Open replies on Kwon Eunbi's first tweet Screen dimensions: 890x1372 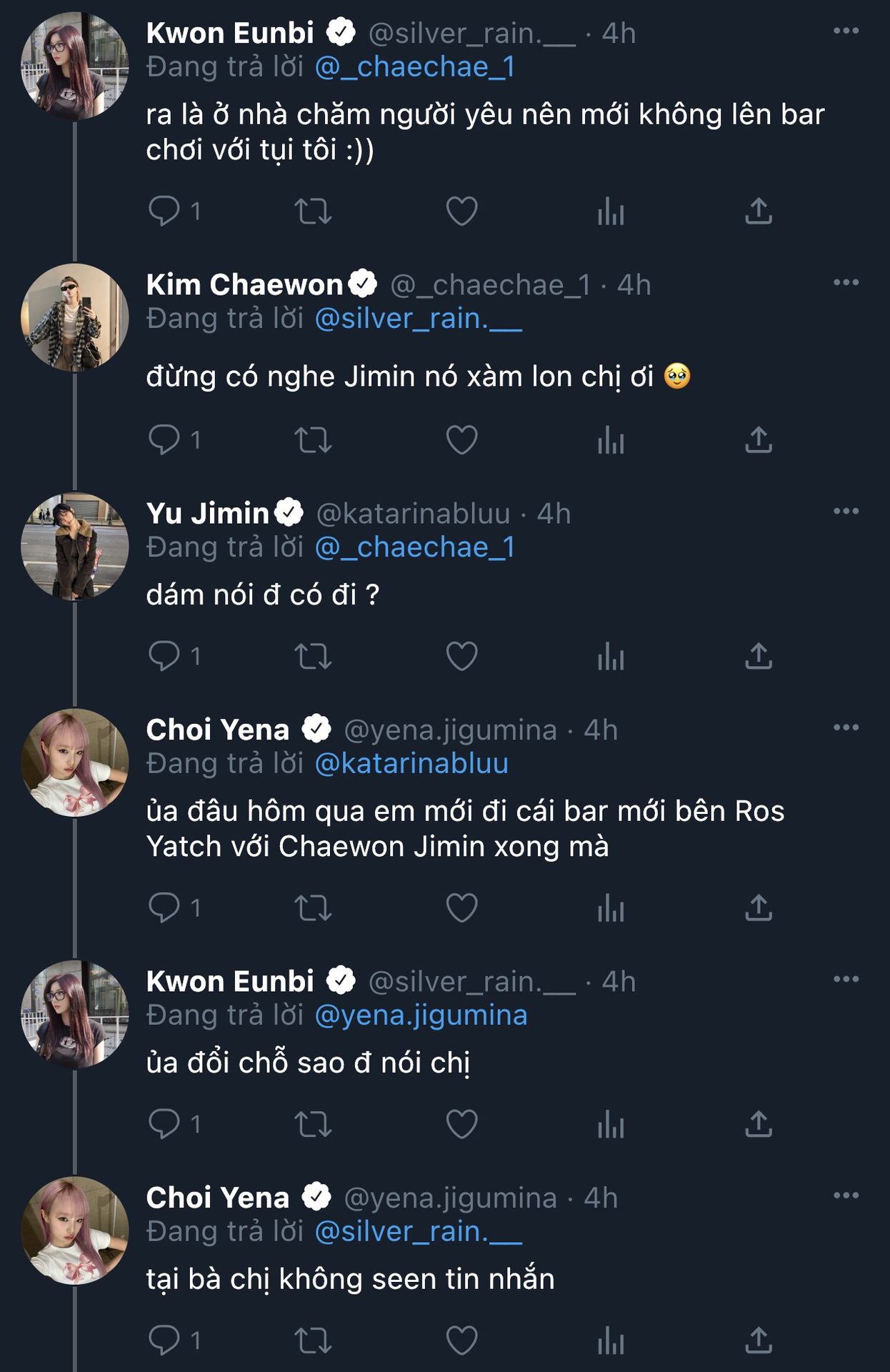(x=164, y=211)
